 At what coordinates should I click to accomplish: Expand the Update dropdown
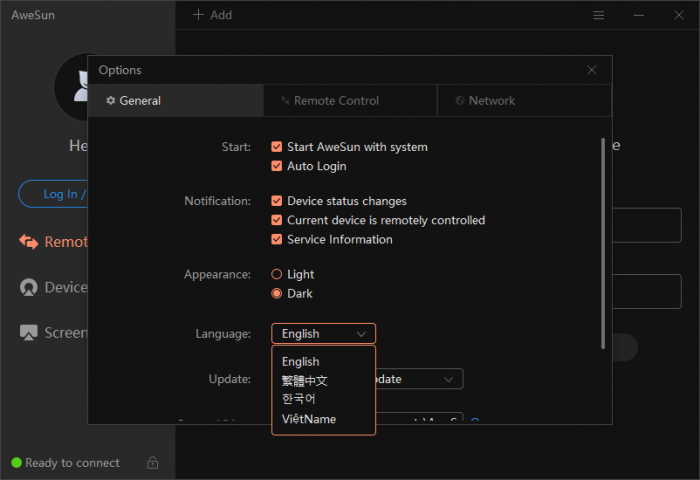click(448, 379)
